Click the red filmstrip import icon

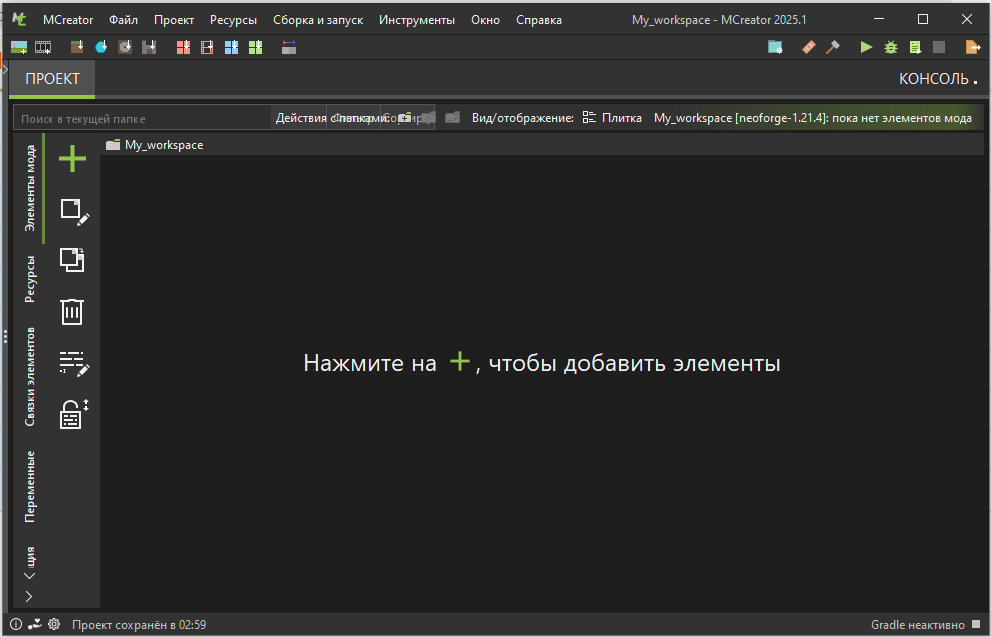point(207,47)
